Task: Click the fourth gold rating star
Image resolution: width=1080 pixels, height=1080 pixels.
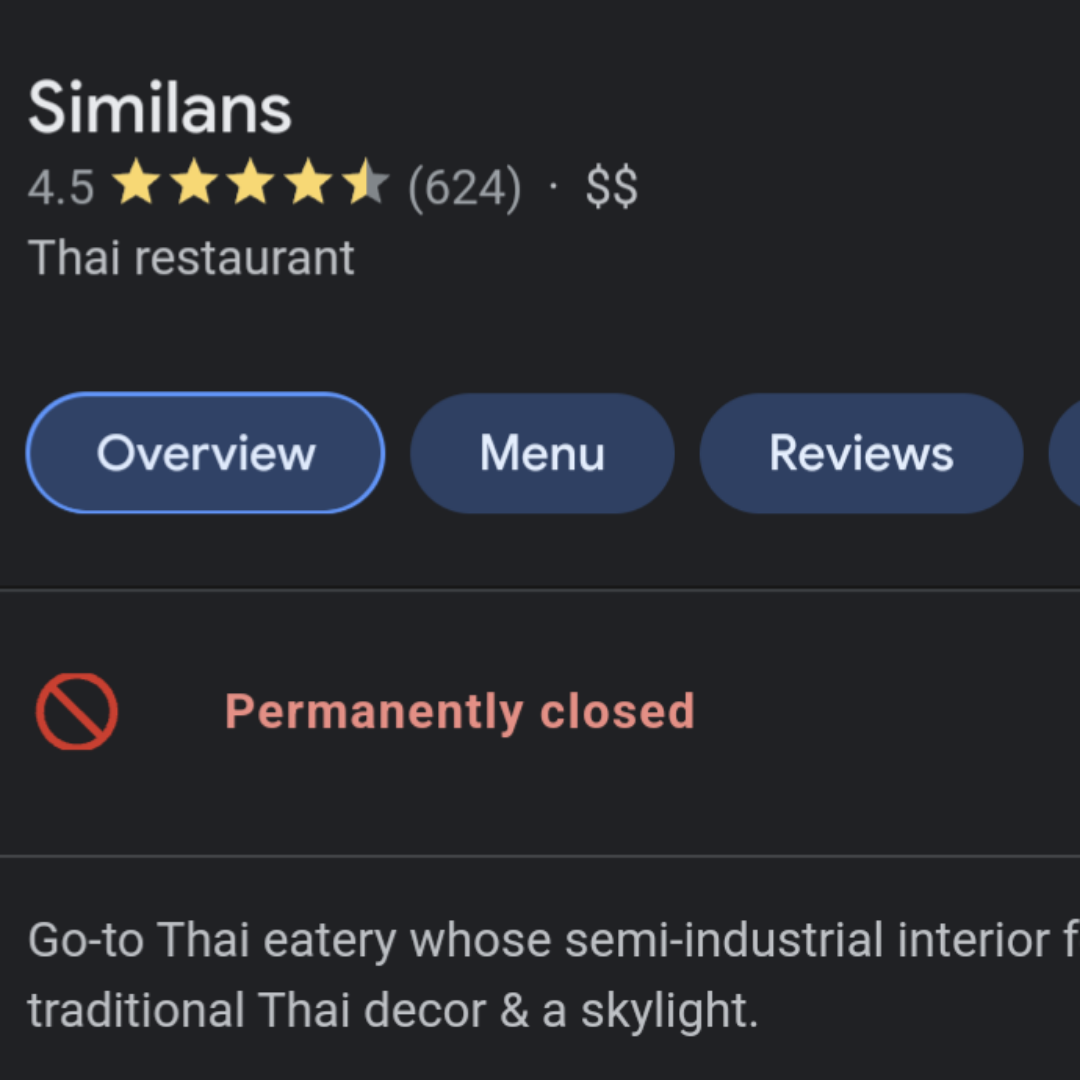Action: [x=308, y=185]
